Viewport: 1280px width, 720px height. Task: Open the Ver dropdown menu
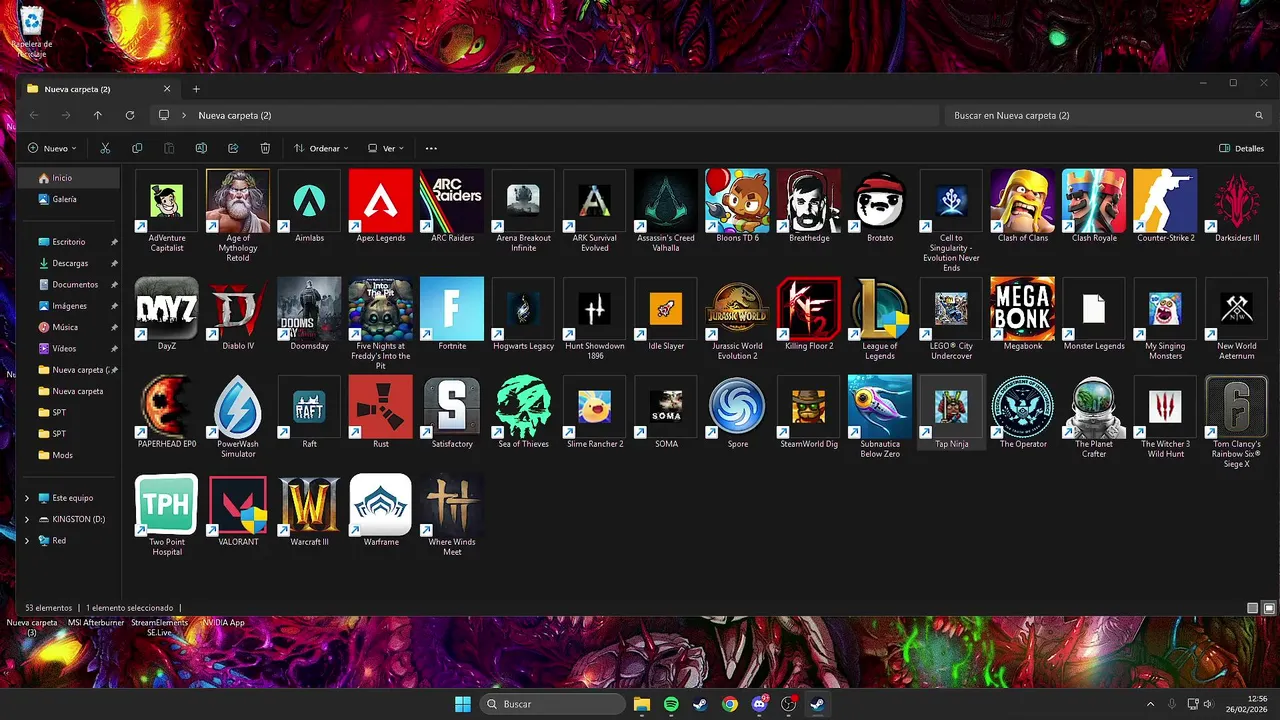point(385,148)
